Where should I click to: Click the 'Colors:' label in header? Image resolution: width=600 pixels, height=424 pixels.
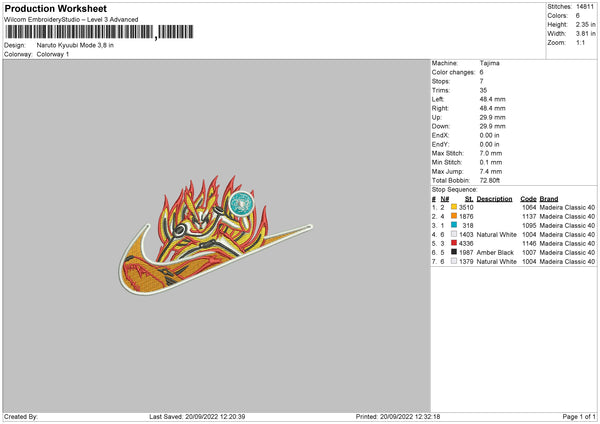point(557,16)
